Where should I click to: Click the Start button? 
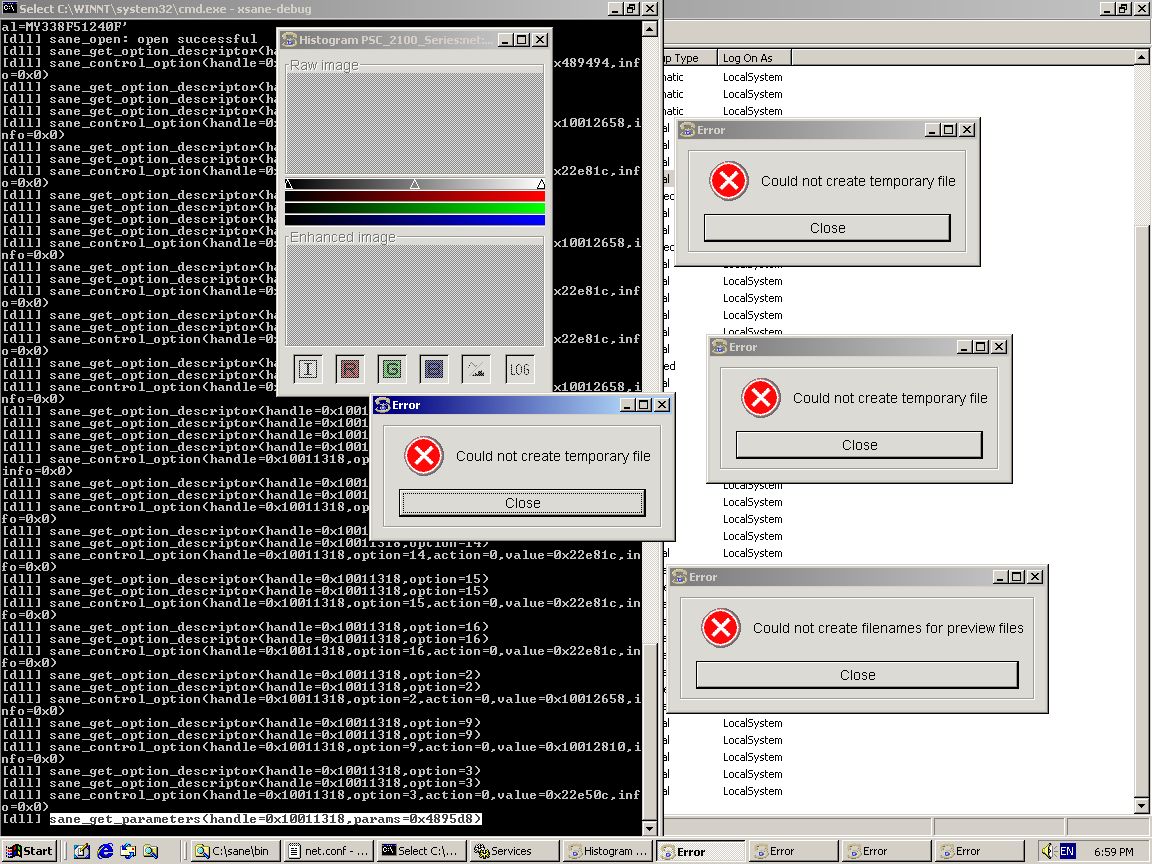(29, 851)
